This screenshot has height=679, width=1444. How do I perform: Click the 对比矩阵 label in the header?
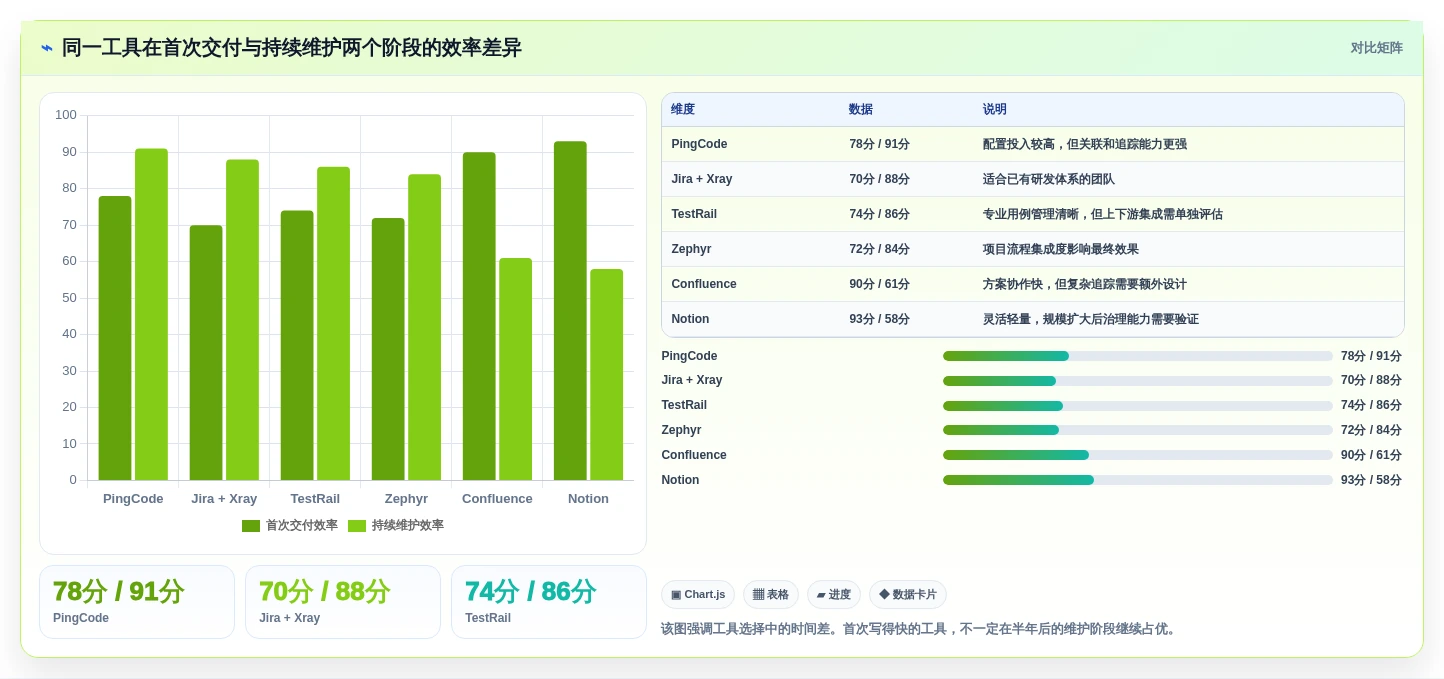1376,48
